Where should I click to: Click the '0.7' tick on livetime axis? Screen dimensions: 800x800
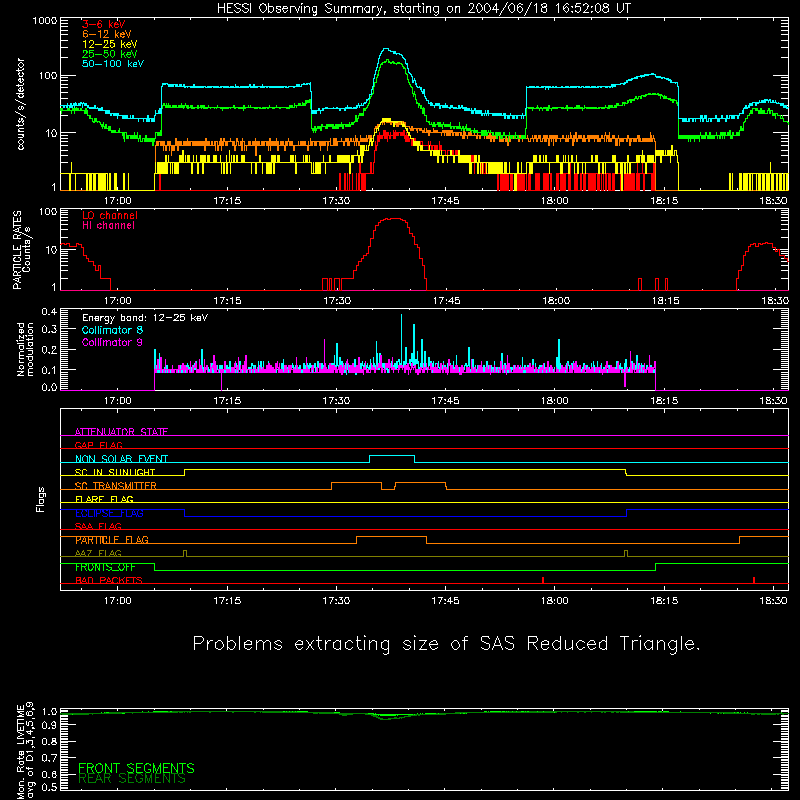(x=49, y=758)
